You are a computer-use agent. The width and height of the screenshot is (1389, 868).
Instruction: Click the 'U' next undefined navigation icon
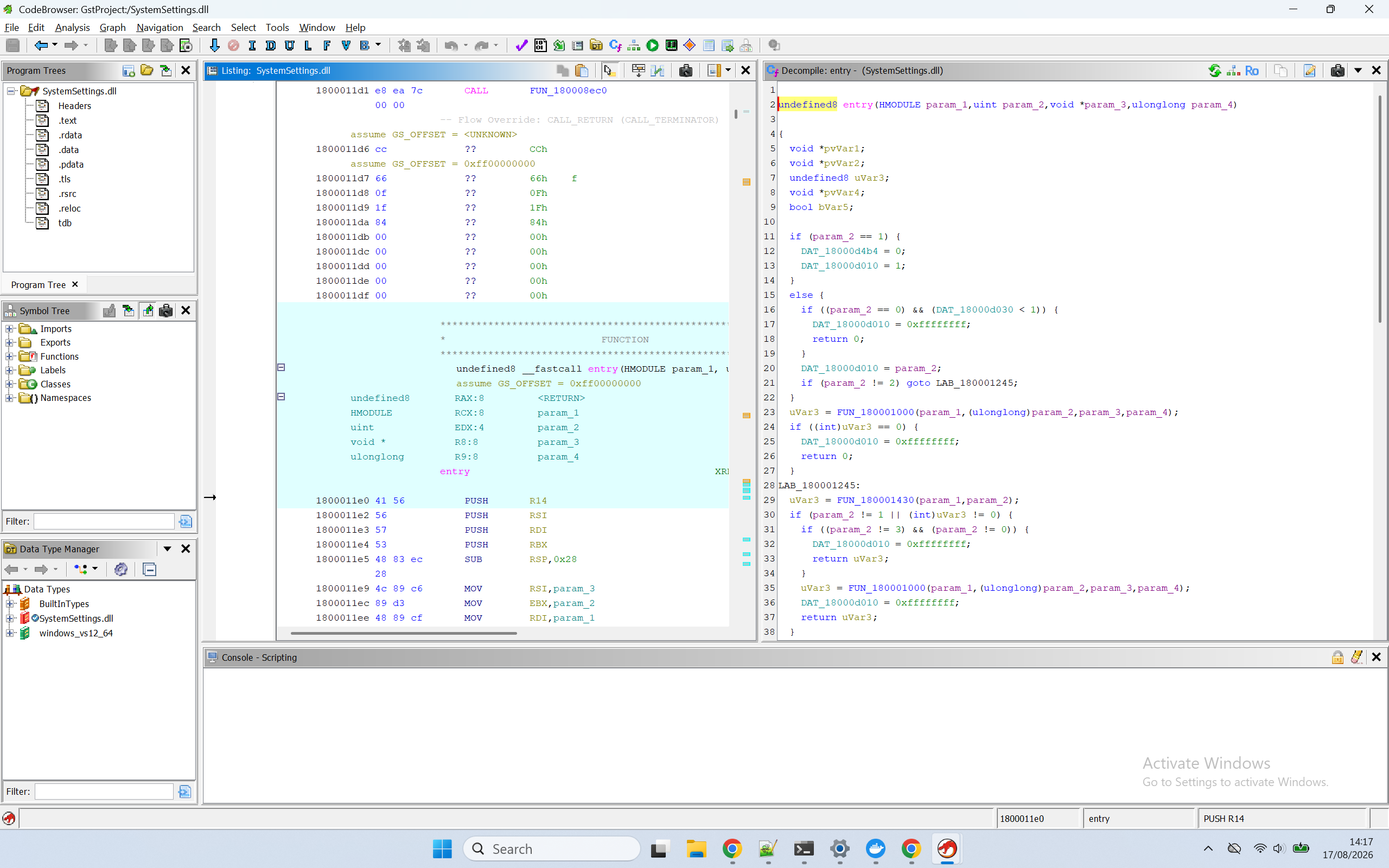[x=289, y=46]
